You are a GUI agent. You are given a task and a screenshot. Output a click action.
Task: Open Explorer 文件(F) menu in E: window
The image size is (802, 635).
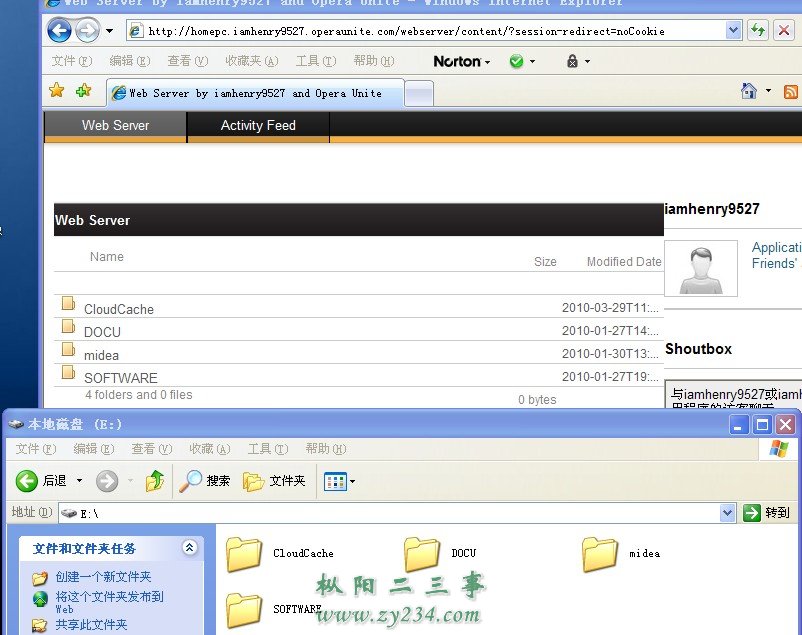[36, 449]
